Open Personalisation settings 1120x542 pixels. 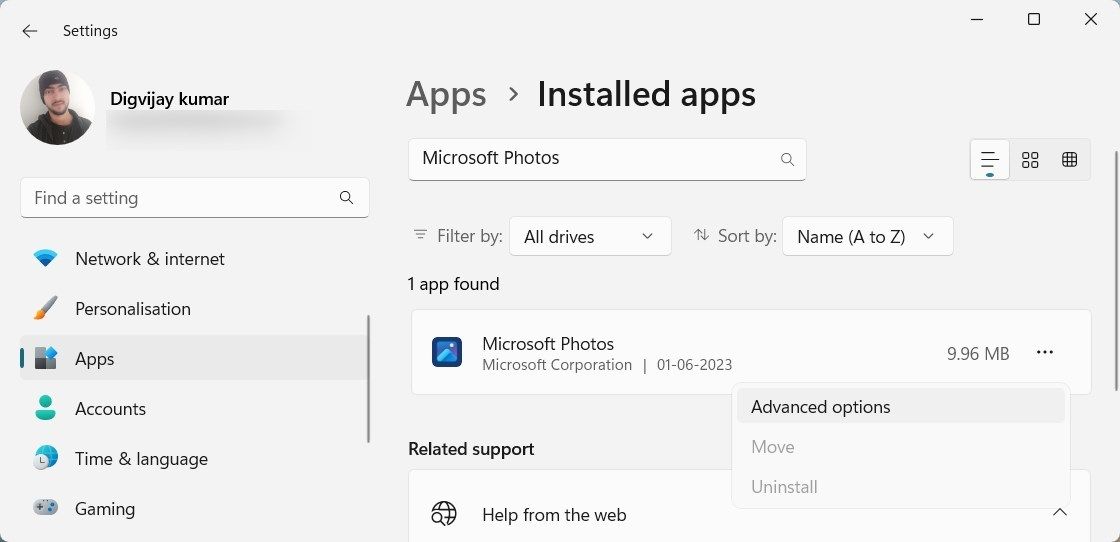[x=133, y=309]
